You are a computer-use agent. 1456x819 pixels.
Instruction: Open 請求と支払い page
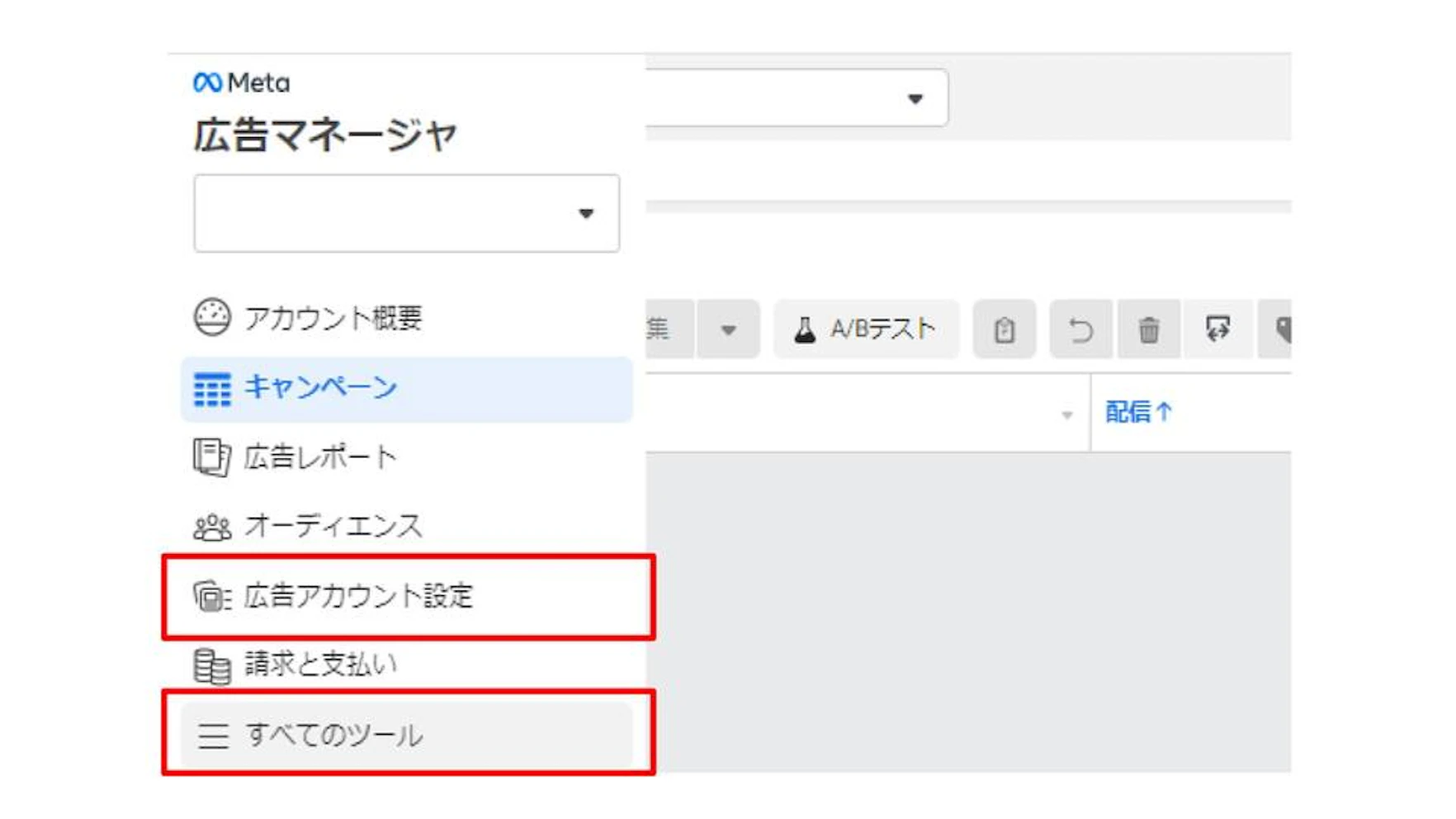click(x=406, y=665)
